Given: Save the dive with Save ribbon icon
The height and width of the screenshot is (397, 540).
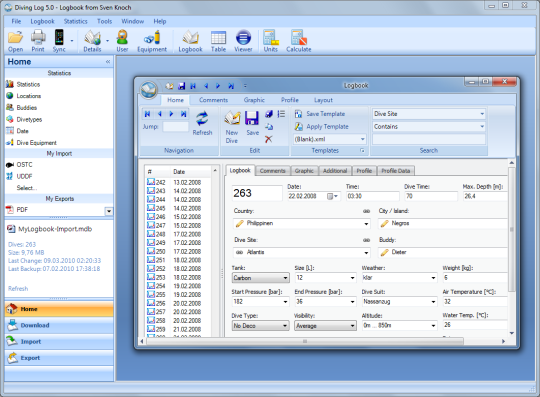Looking at the screenshot, I should point(252,123).
